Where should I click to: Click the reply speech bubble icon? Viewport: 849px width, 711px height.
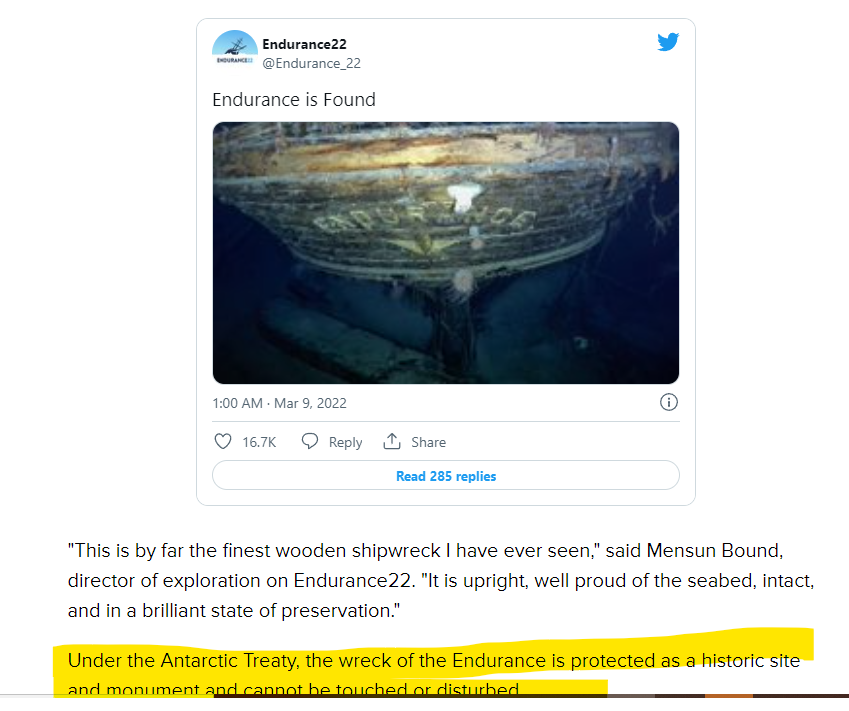pos(310,441)
